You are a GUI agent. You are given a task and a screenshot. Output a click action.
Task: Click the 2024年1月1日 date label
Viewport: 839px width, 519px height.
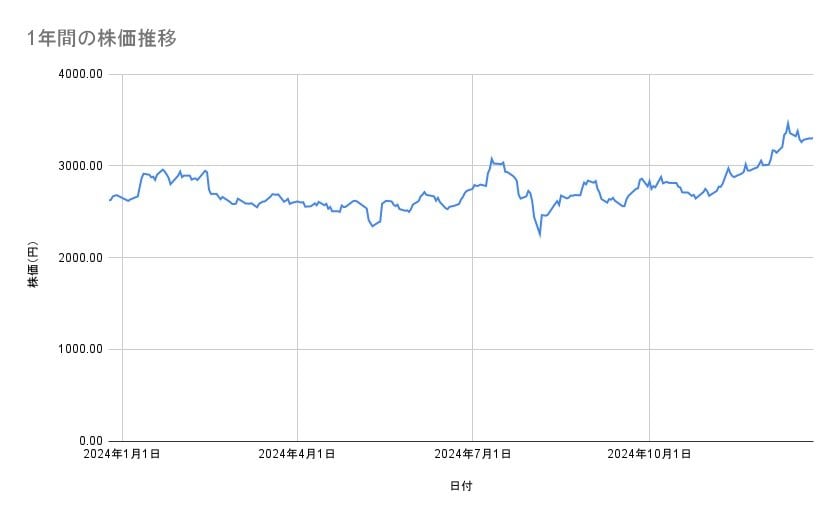point(122,455)
